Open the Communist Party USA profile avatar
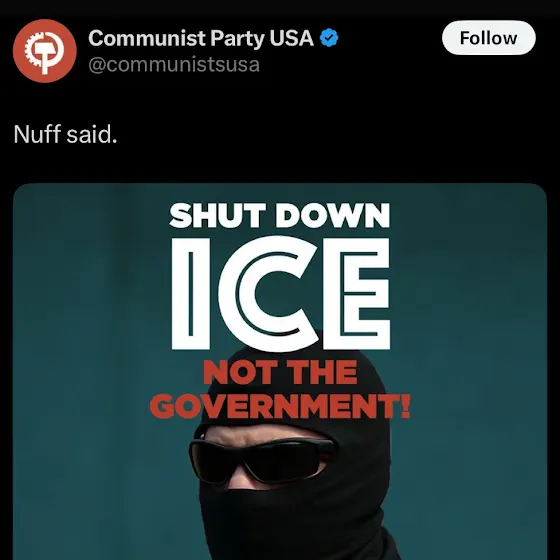 click(x=45, y=51)
